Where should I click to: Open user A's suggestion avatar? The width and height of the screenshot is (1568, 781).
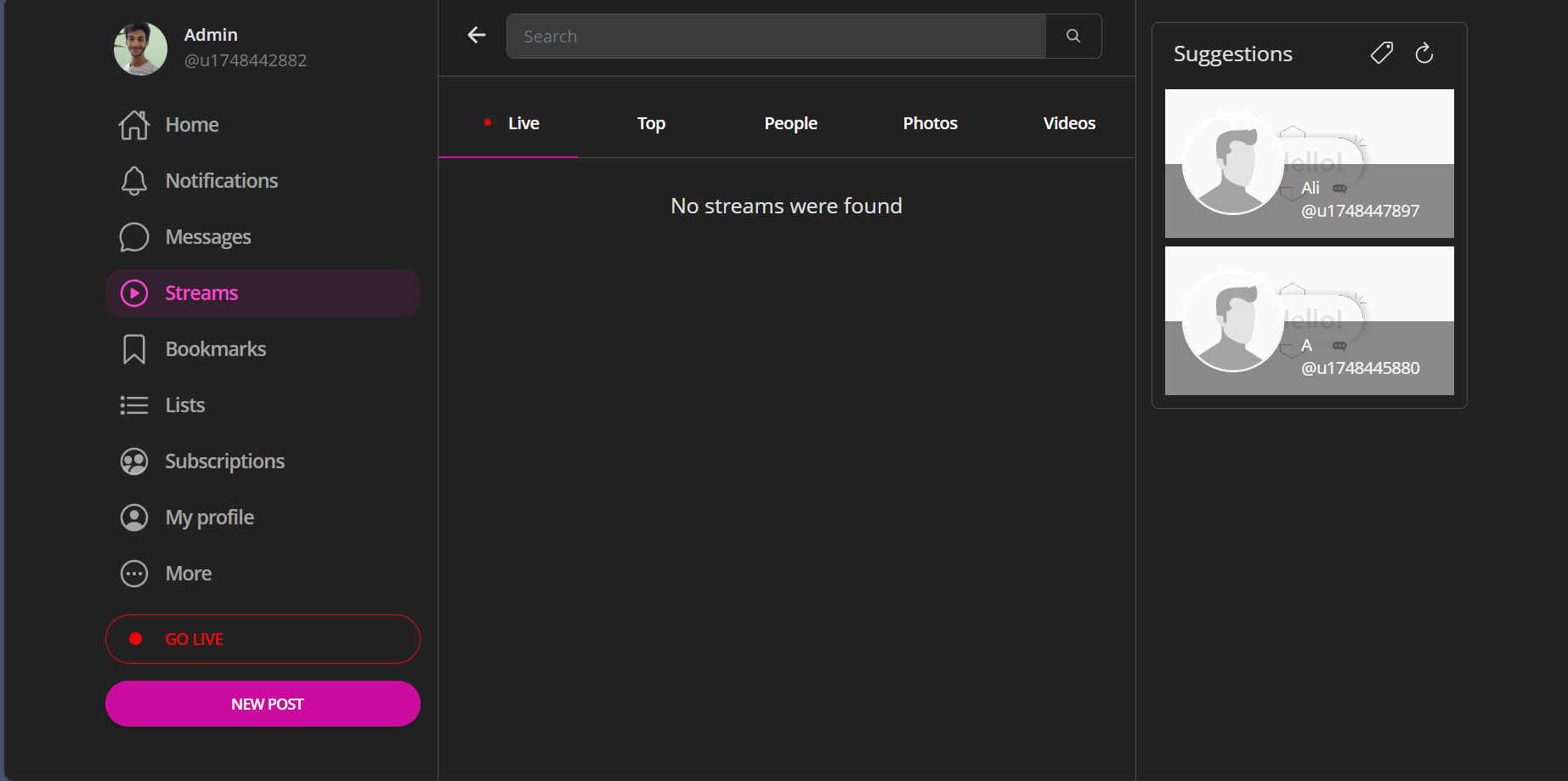[x=1233, y=321]
